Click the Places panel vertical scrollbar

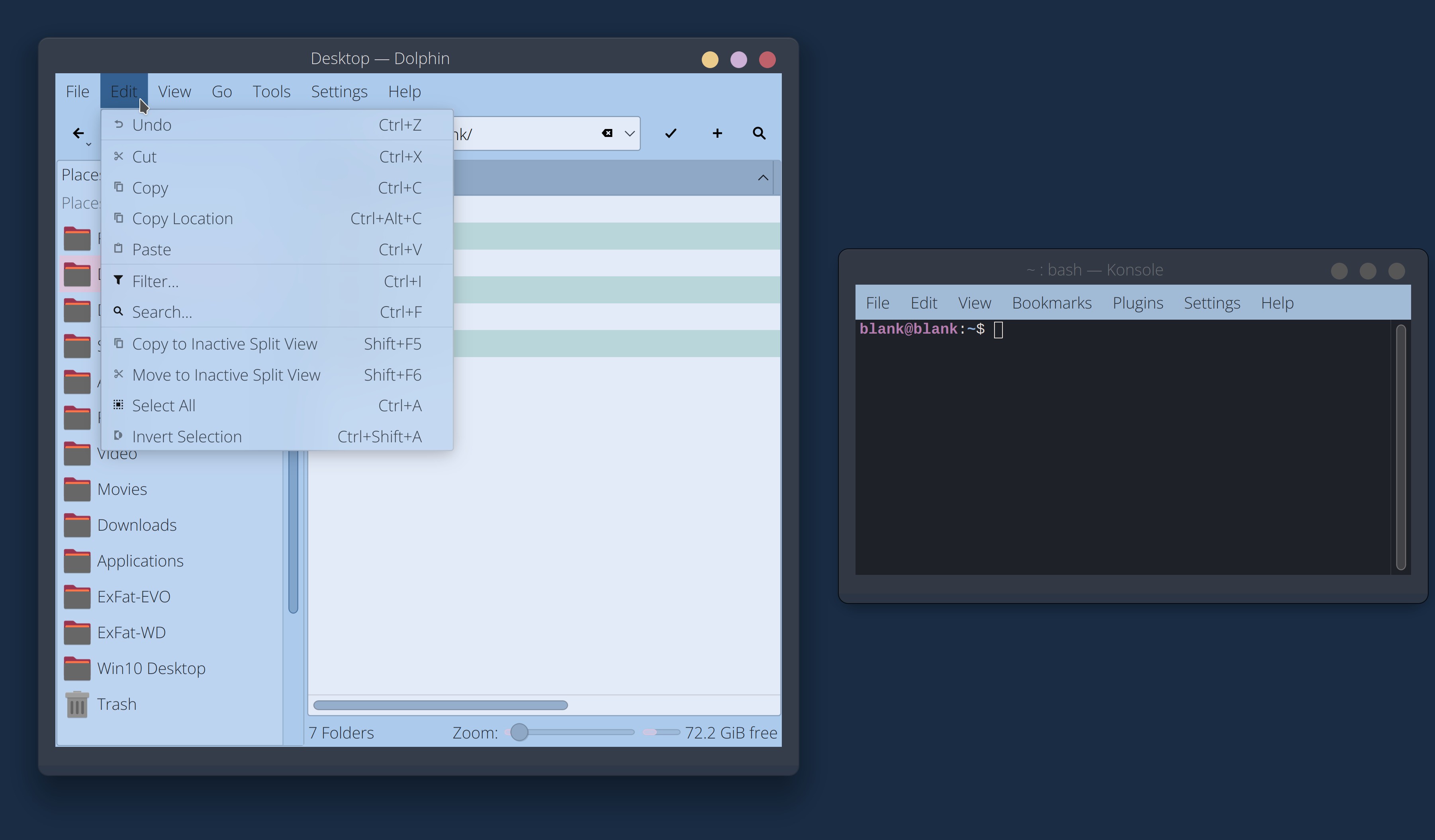coord(293,532)
